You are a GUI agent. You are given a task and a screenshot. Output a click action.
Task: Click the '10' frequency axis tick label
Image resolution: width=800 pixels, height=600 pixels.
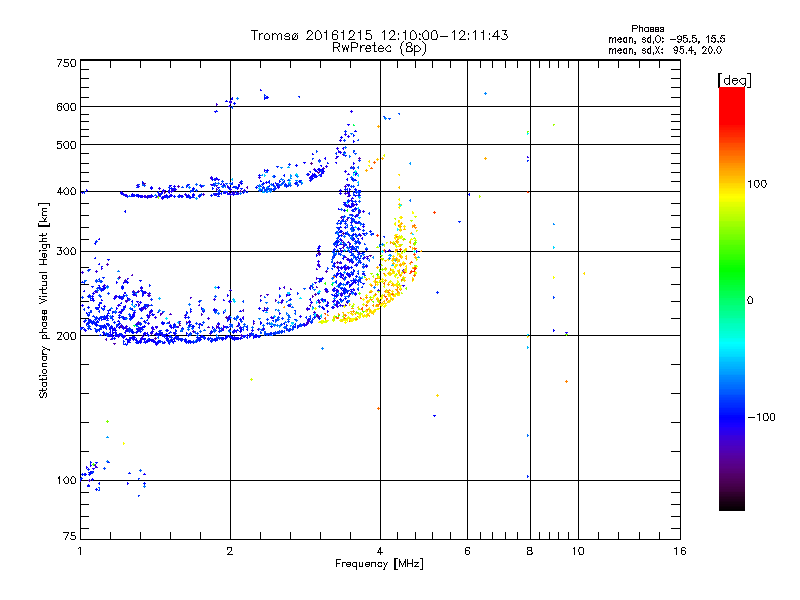pos(578,551)
